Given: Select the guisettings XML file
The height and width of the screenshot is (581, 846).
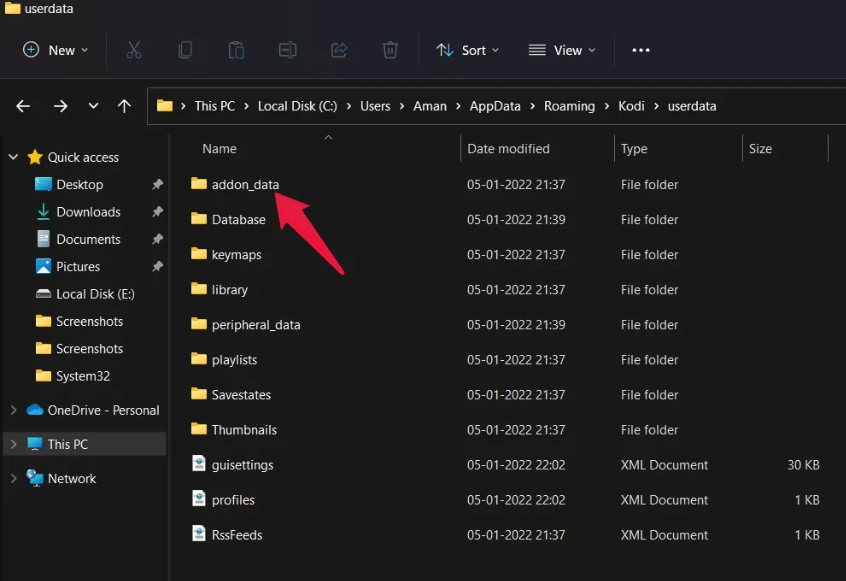Looking at the screenshot, I should coord(242,465).
